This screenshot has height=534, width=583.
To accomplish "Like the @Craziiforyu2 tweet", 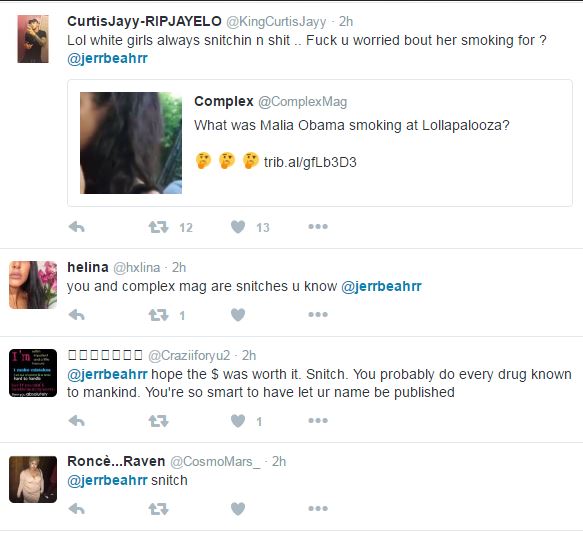I will pyautogui.click(x=238, y=421).
